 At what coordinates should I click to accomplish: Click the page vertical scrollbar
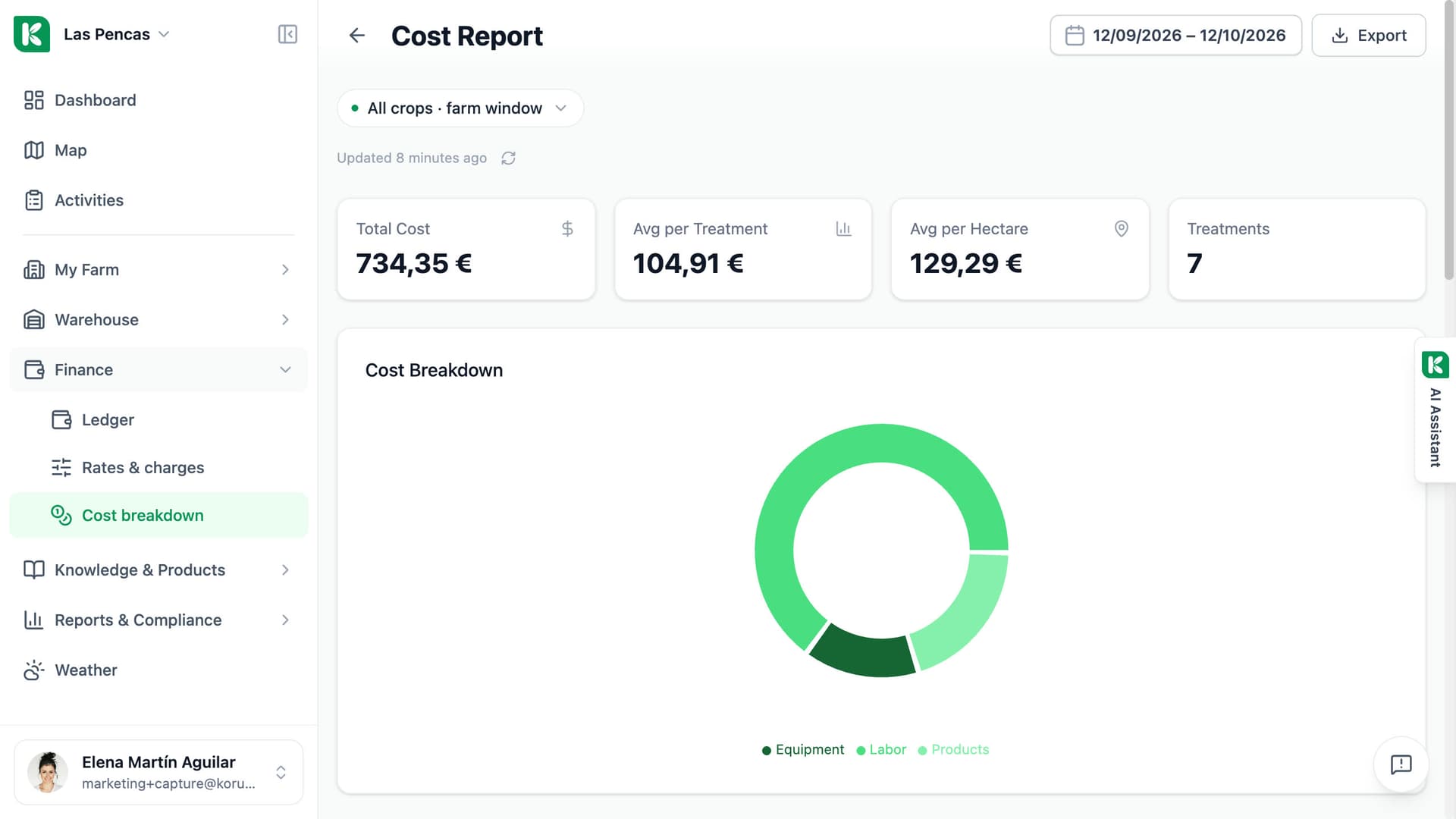point(1449,140)
